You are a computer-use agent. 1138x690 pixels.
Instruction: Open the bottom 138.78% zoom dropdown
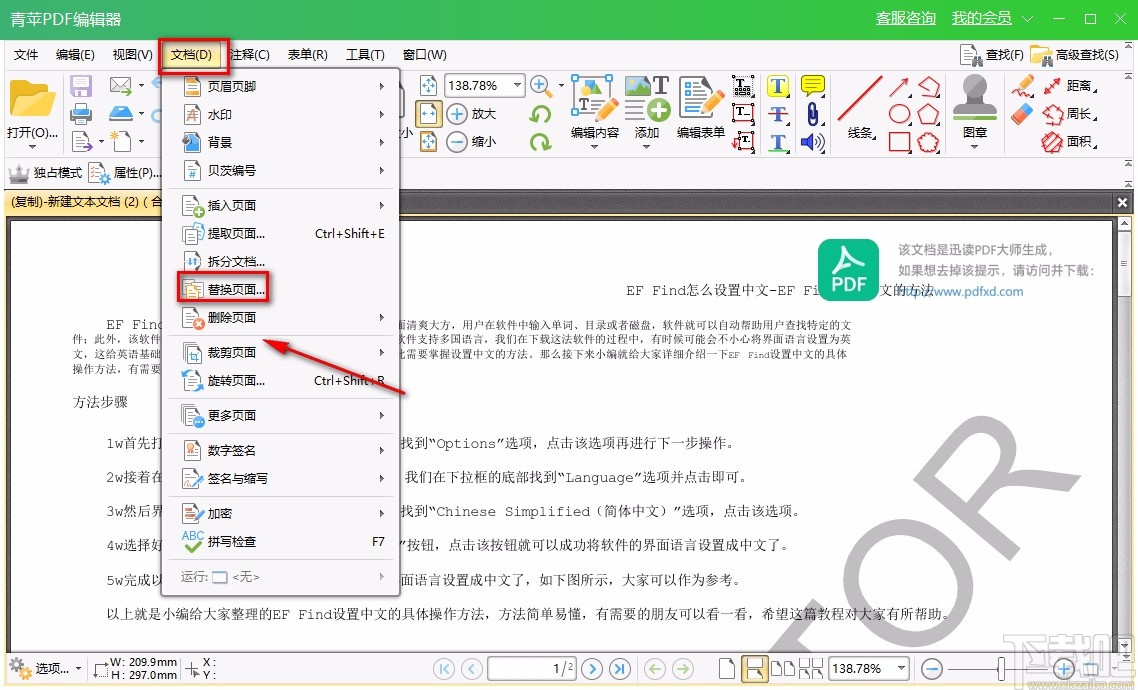(x=901, y=668)
